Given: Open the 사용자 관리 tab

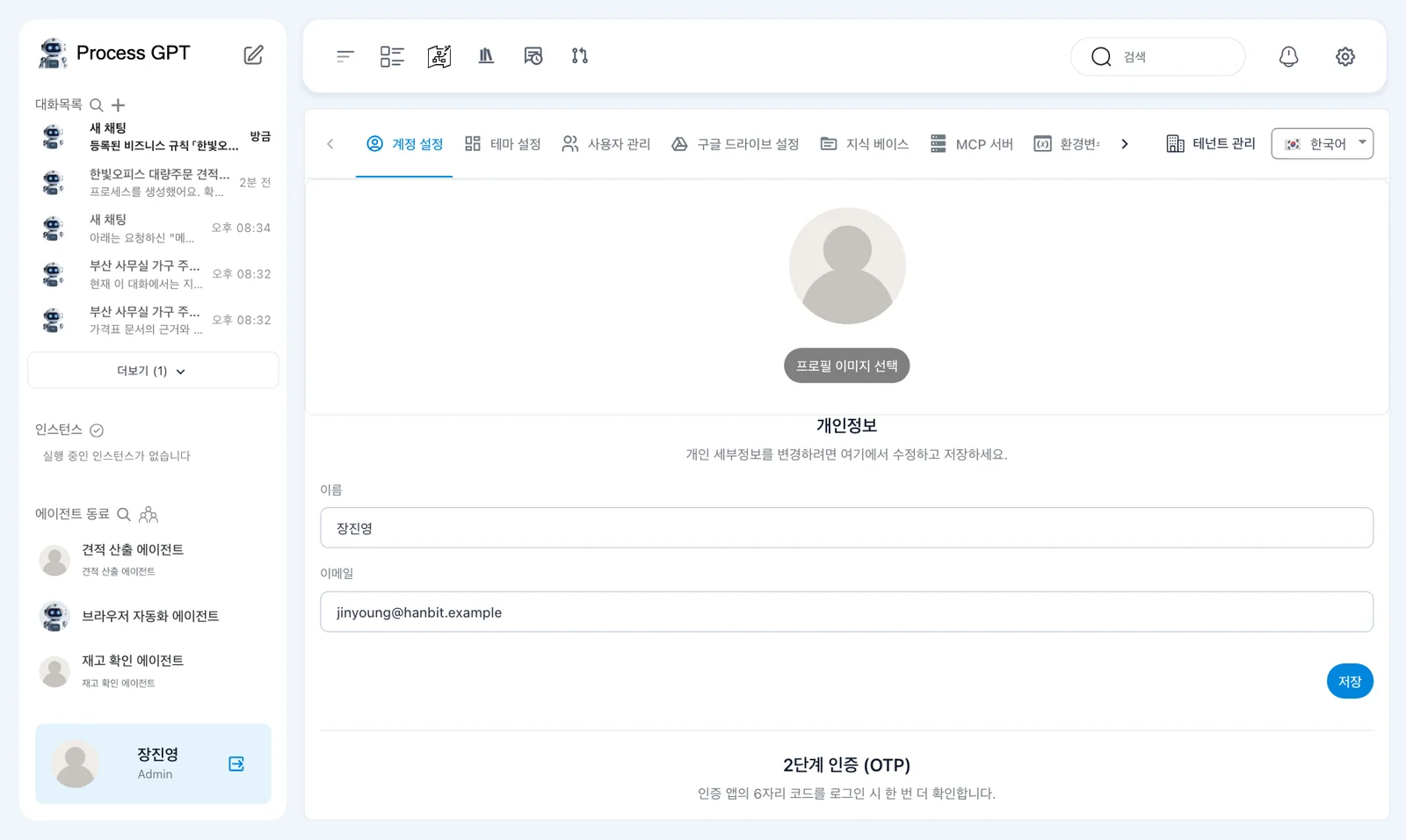Looking at the screenshot, I should pyautogui.click(x=606, y=144).
